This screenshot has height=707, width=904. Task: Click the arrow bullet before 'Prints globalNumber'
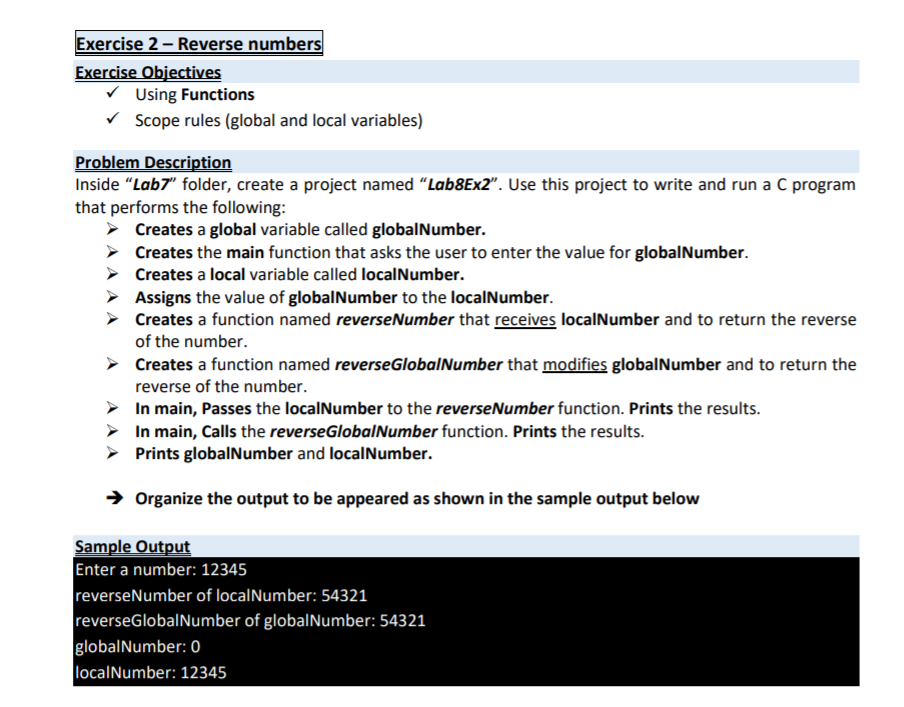click(112, 453)
